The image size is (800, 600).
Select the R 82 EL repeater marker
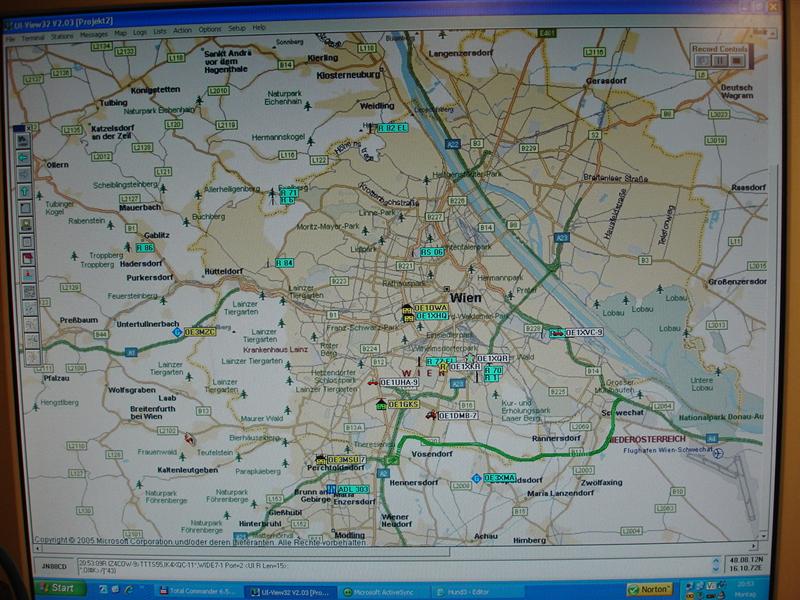click(392, 128)
